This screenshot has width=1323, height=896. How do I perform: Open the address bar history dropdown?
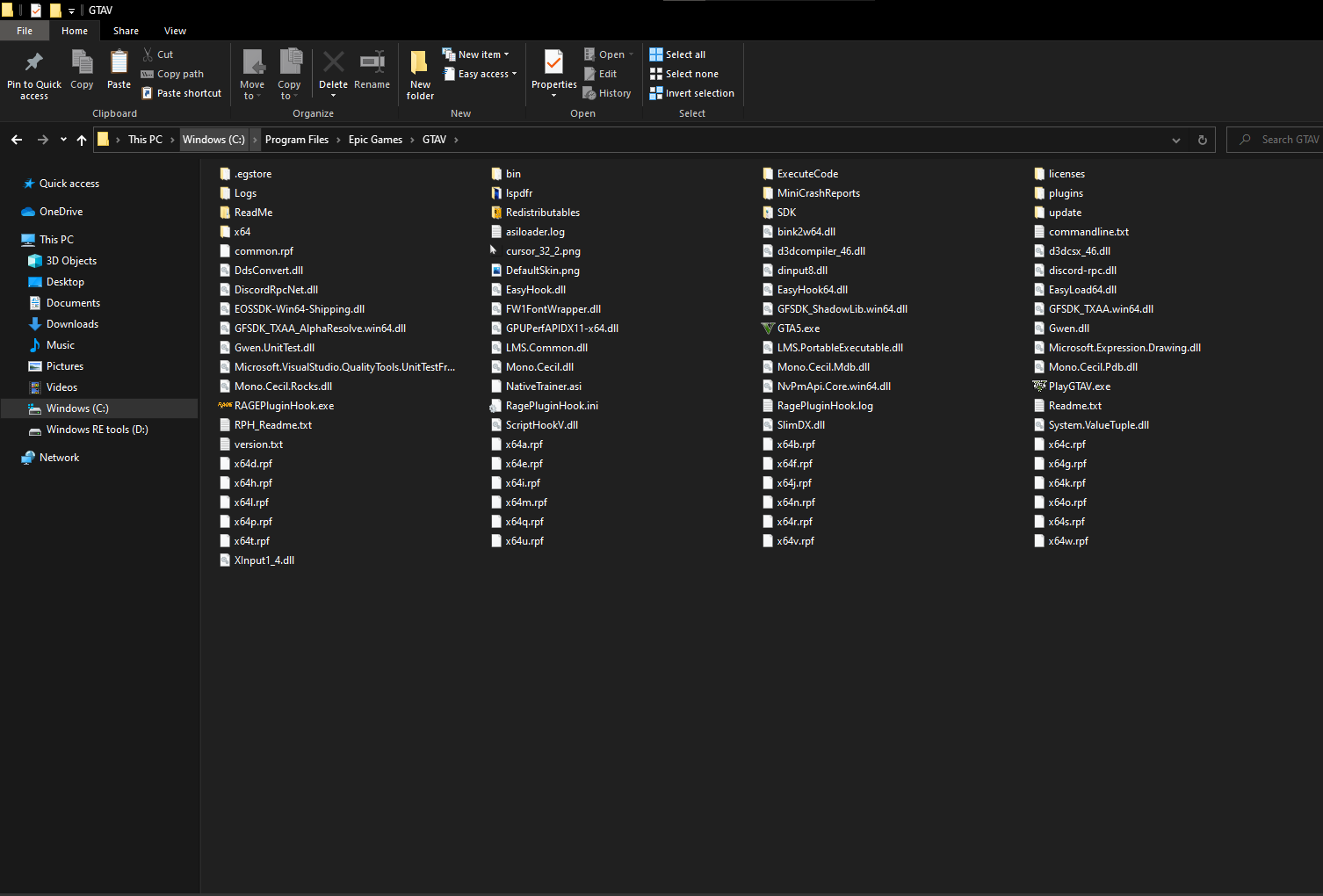click(1176, 140)
